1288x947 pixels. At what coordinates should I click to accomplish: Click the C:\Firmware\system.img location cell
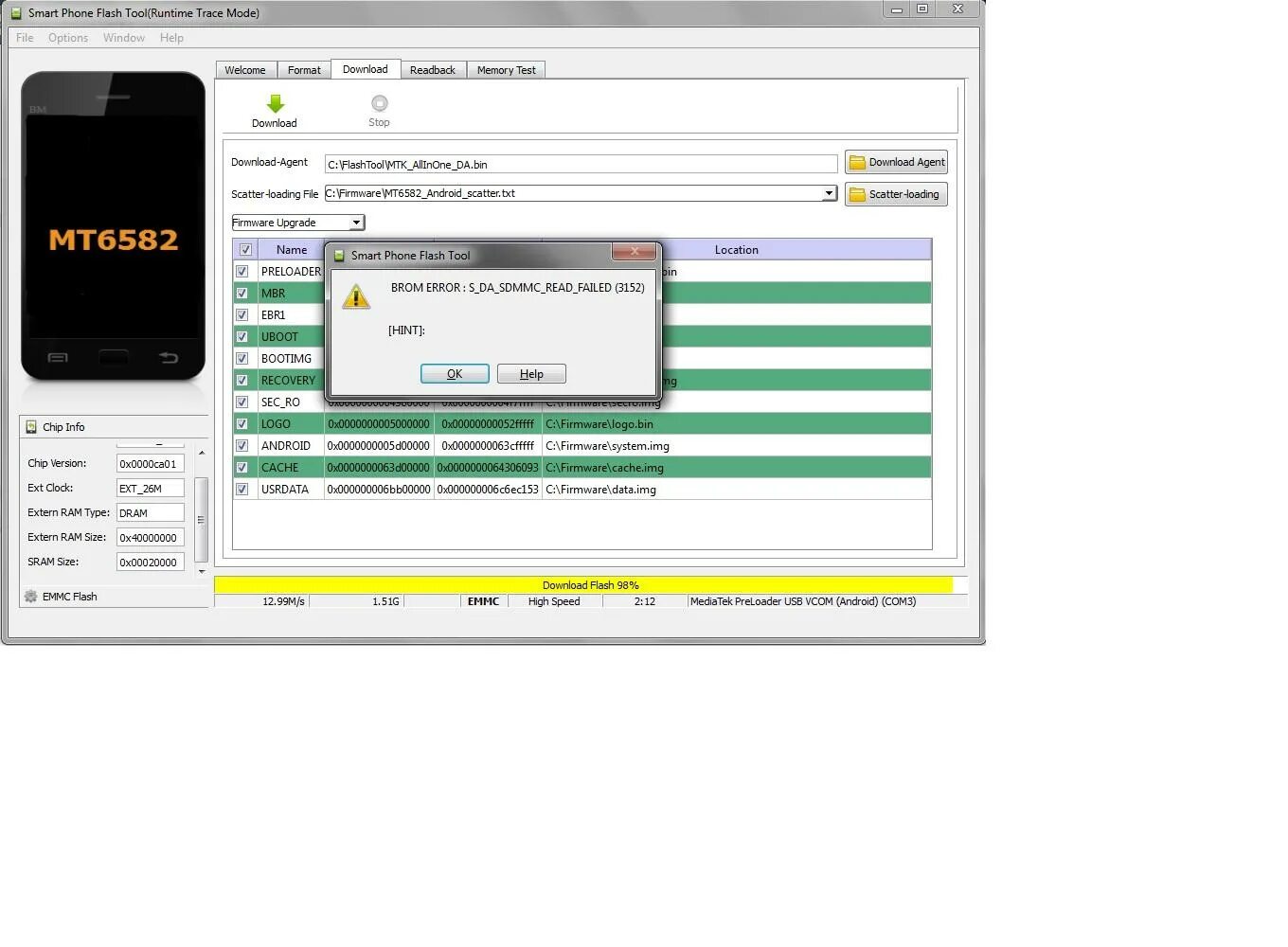[737, 446]
